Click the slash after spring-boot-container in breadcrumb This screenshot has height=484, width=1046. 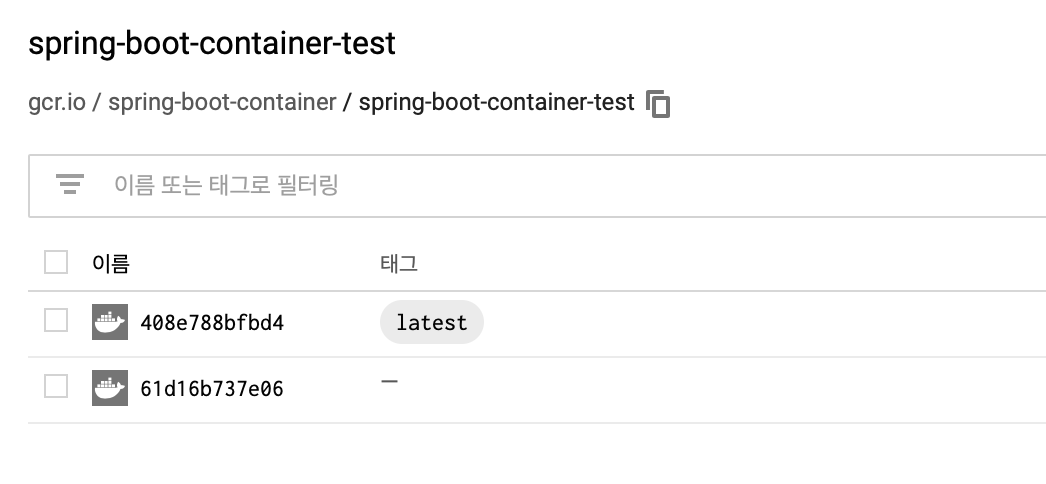(347, 103)
